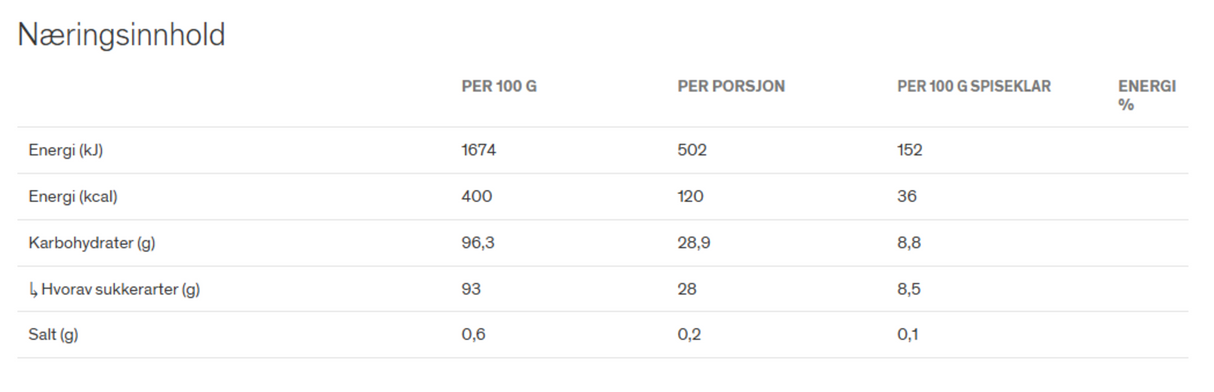Select the PER PORSJON column header

(x=731, y=87)
